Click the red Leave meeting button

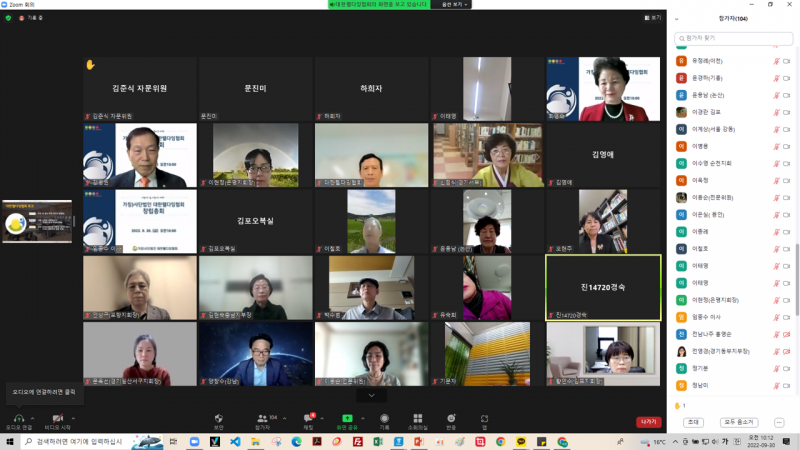648,422
